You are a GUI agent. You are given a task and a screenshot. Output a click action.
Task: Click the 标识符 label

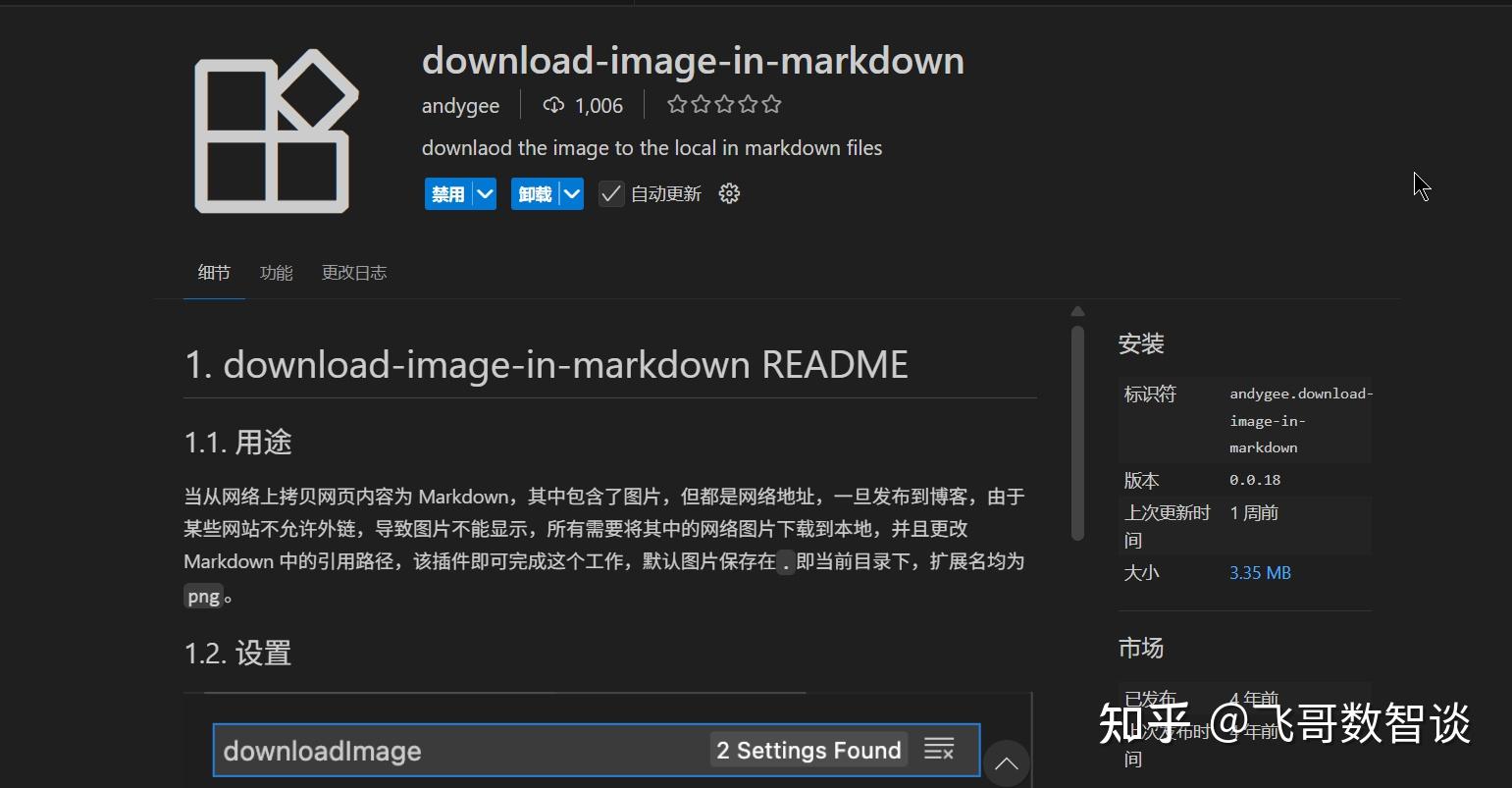[x=1150, y=394]
